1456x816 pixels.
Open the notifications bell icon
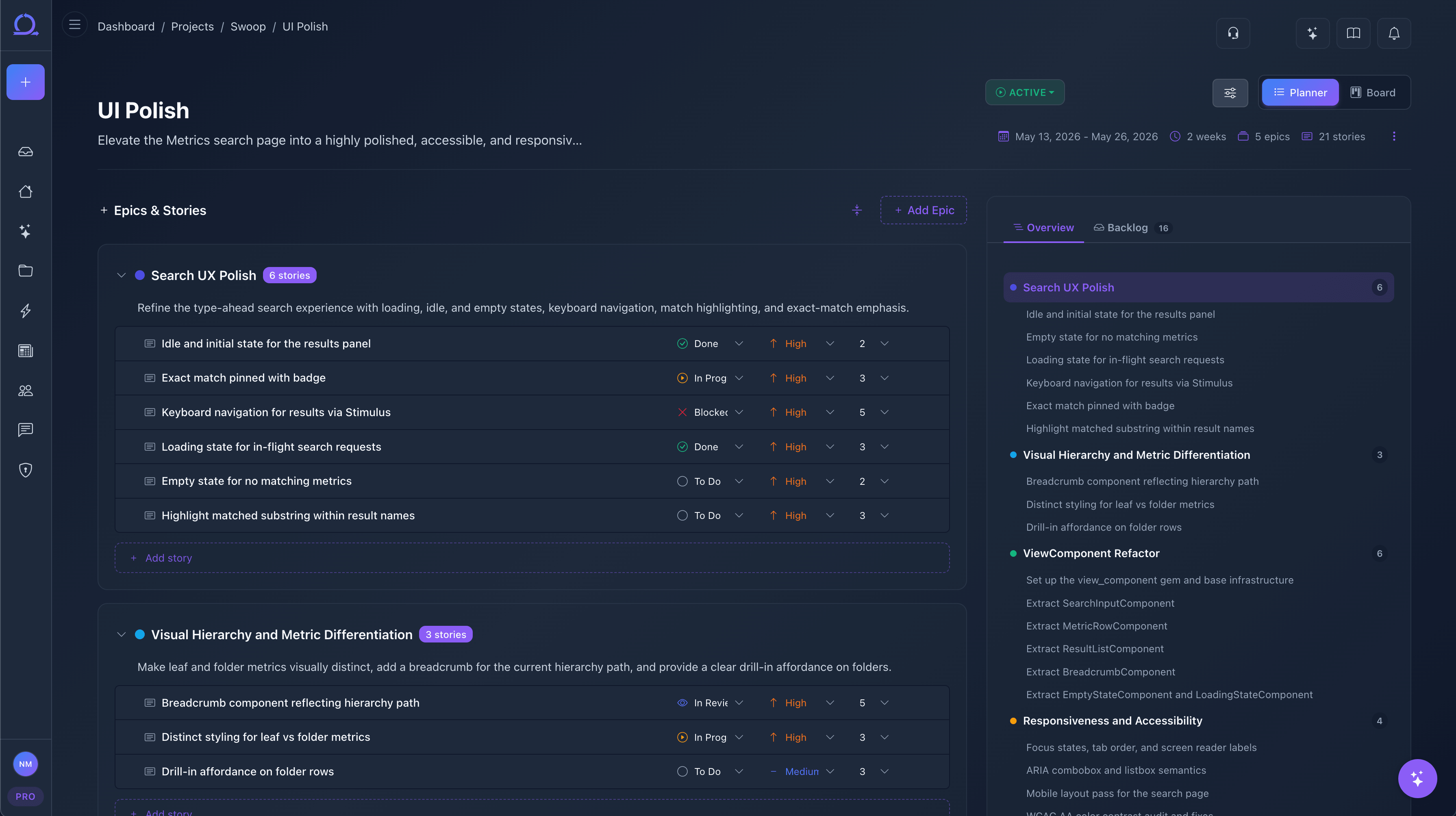click(1394, 33)
